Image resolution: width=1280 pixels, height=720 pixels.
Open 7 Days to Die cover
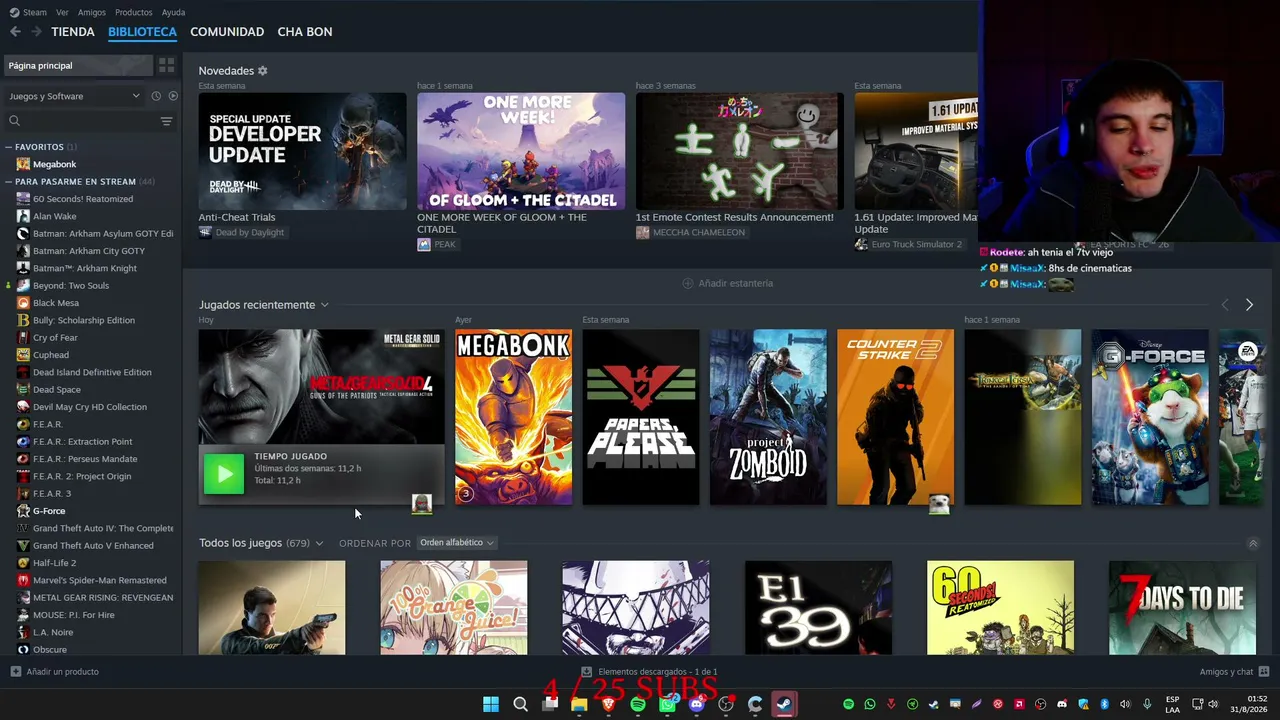[x=1182, y=608]
